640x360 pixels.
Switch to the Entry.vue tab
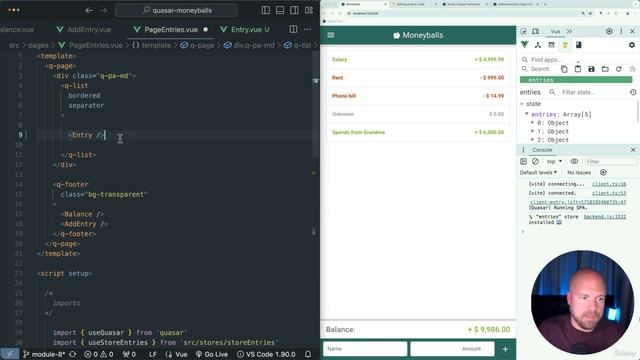click(x=245, y=29)
